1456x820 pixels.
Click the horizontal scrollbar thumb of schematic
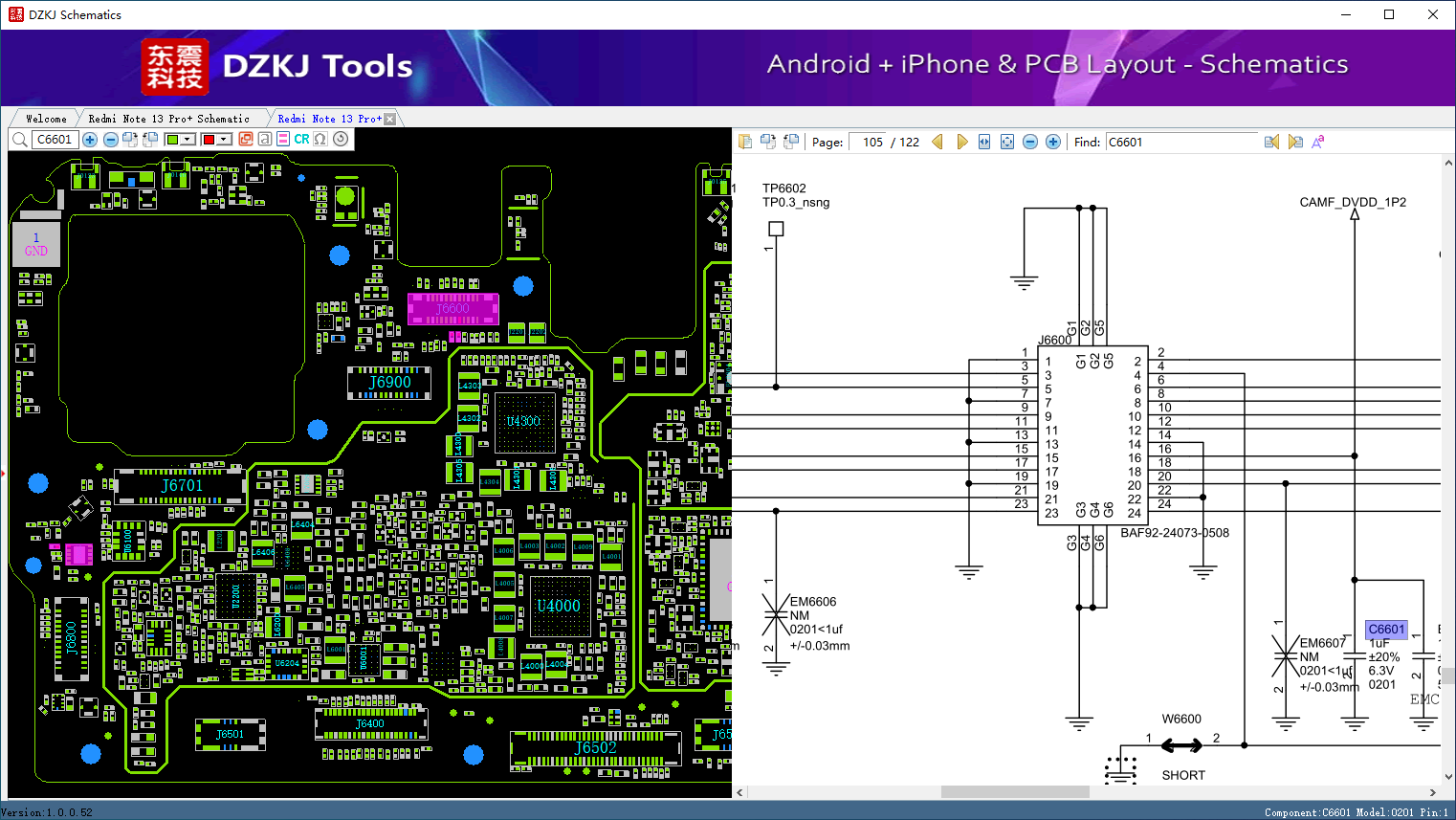point(1015,792)
